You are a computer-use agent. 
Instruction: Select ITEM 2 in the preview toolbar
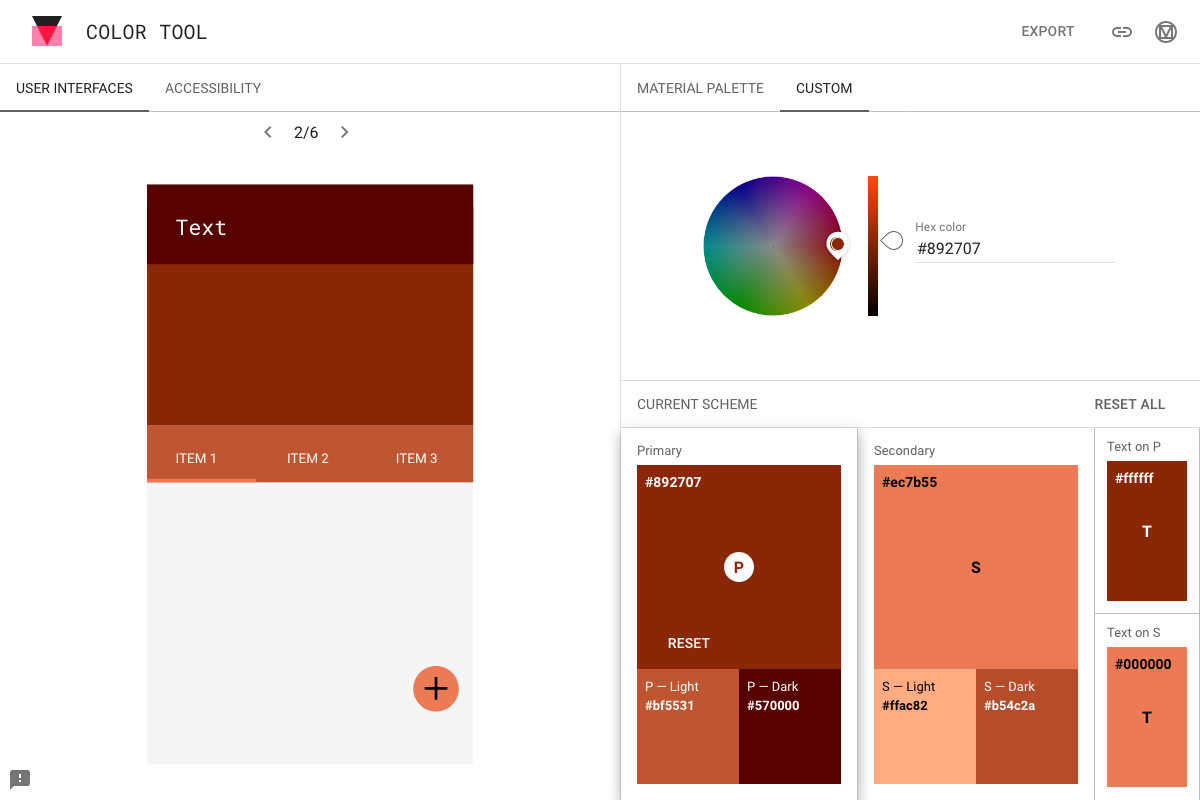(x=308, y=458)
